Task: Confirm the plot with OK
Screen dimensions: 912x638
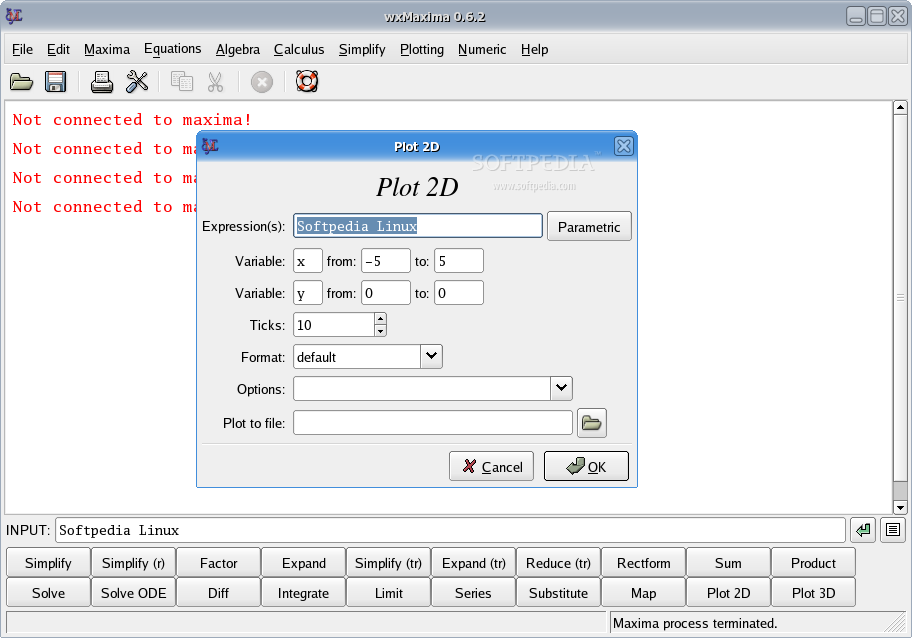Action: 586,466
